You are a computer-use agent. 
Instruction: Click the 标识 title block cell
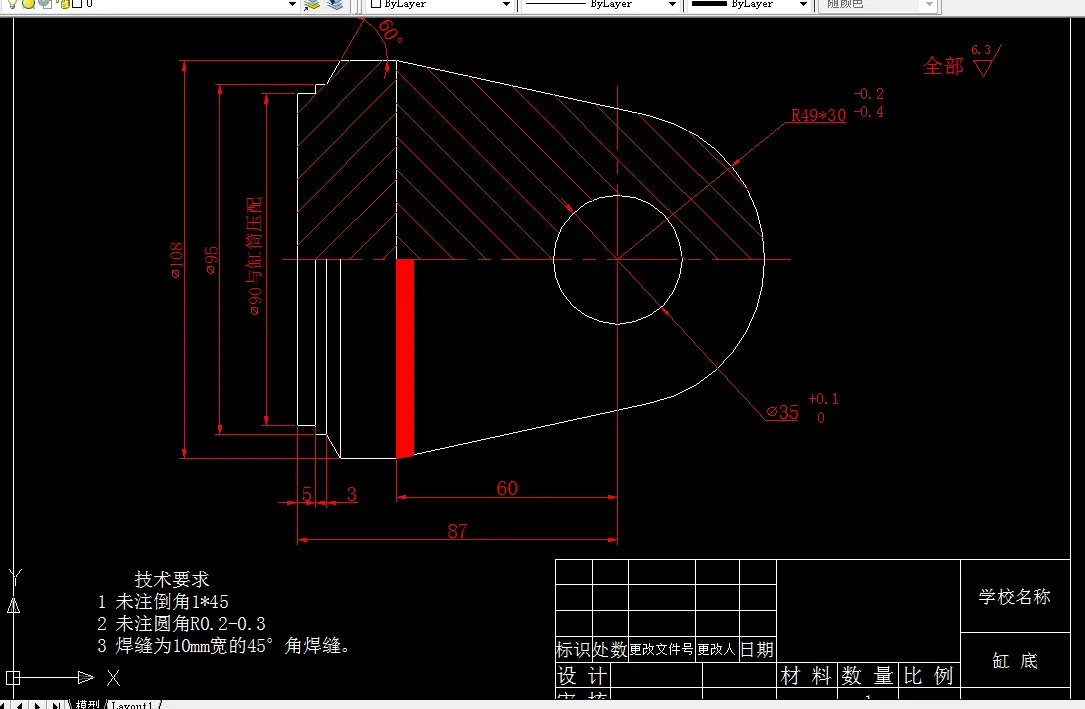[x=574, y=650]
